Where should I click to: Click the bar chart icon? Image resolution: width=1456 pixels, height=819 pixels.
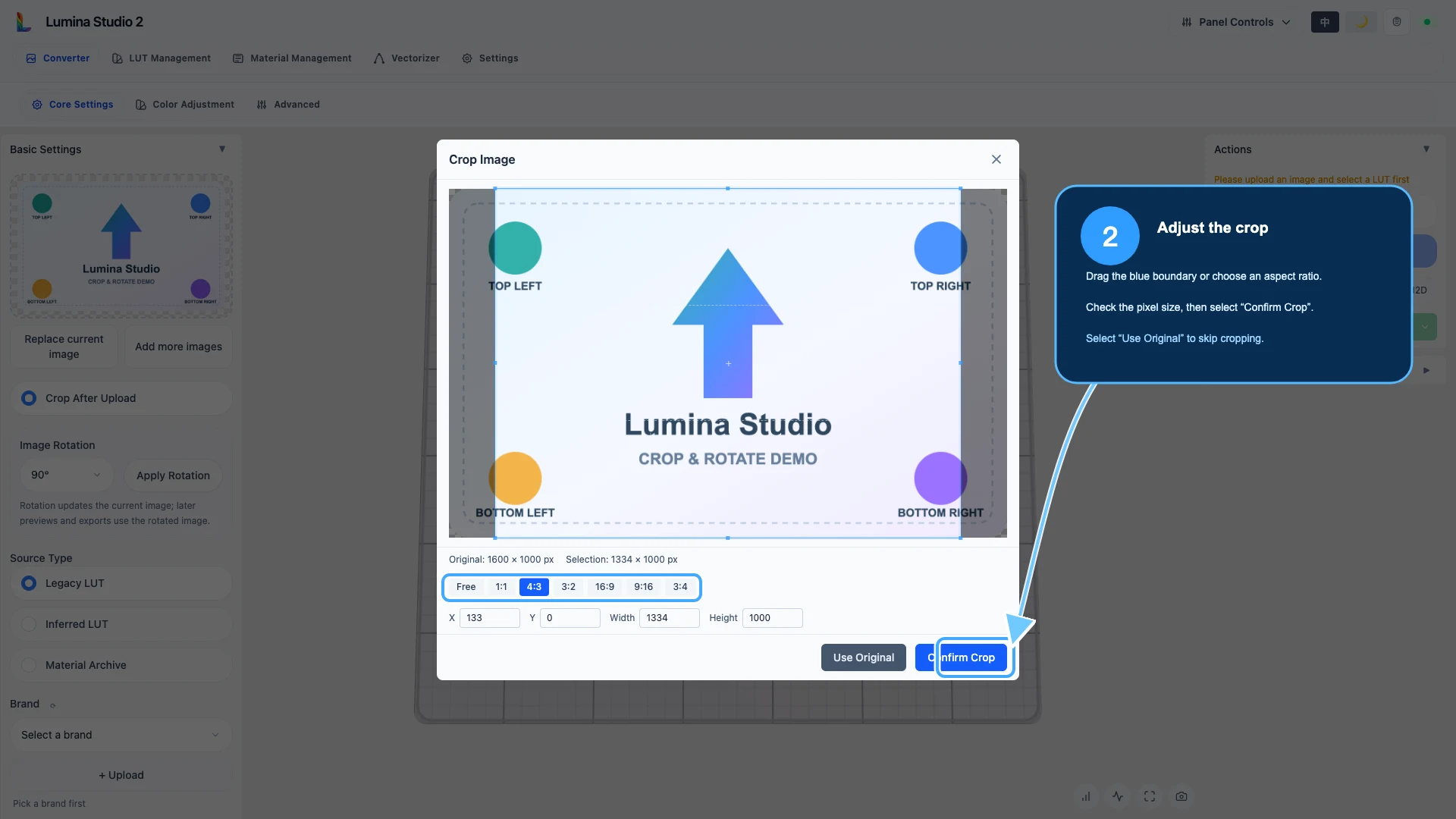1086,796
